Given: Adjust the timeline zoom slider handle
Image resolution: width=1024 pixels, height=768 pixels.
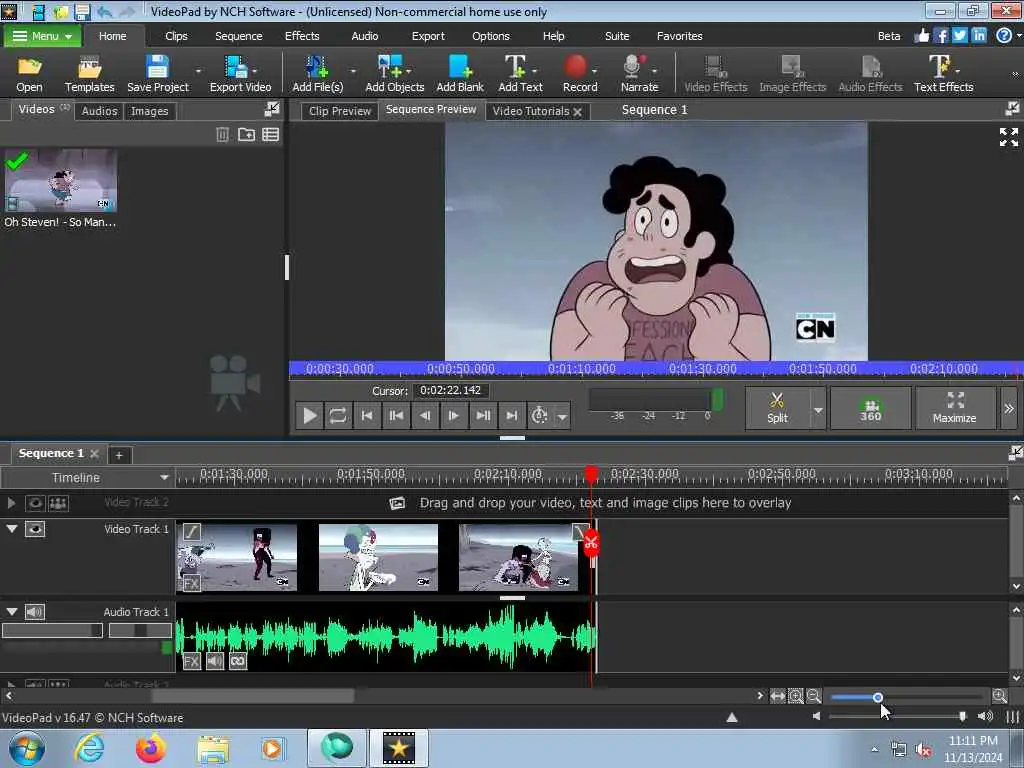Looking at the screenshot, I should pos(878,697).
